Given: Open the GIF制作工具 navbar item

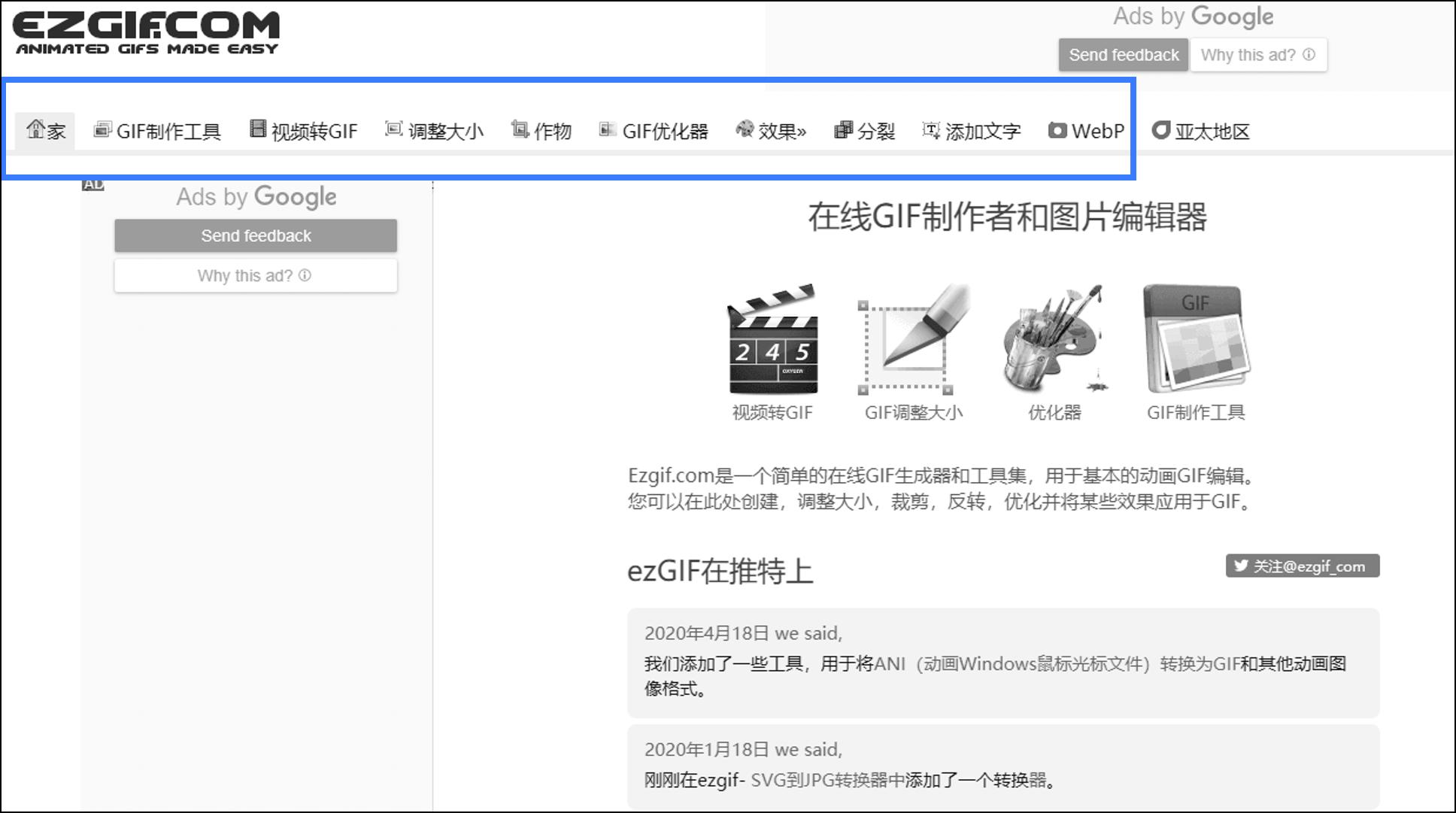Looking at the screenshot, I should (x=158, y=130).
